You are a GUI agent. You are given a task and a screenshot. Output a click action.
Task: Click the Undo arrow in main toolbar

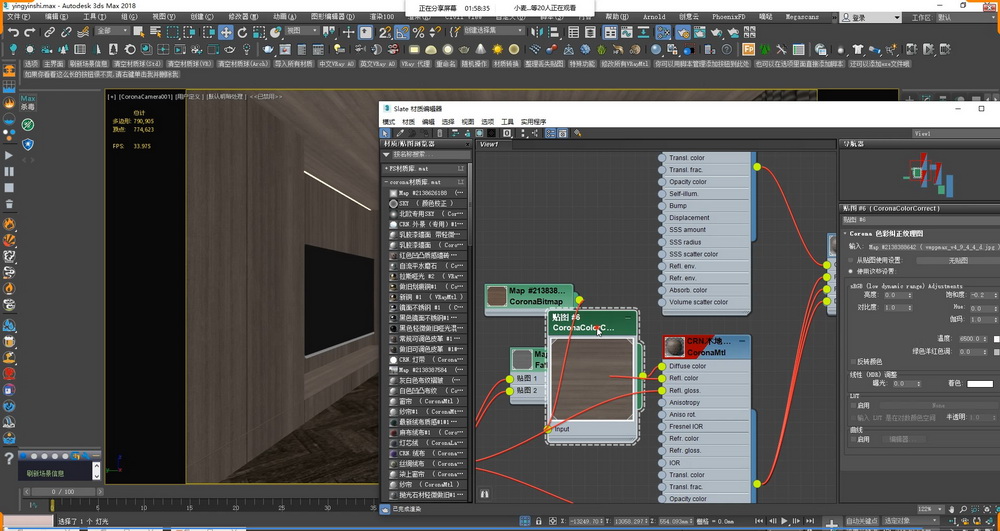click(x=13, y=32)
